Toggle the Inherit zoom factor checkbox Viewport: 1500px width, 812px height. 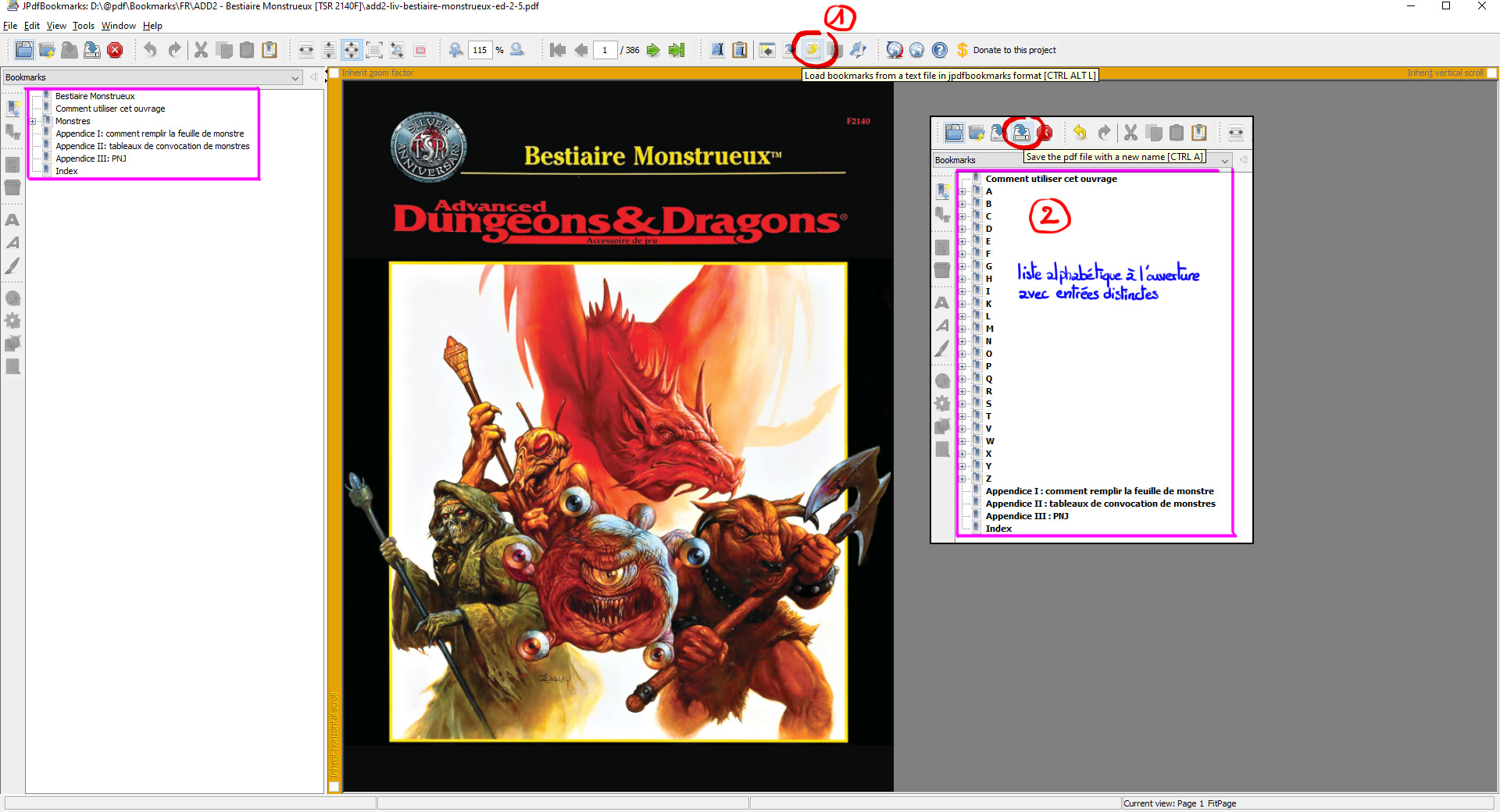tap(334, 73)
